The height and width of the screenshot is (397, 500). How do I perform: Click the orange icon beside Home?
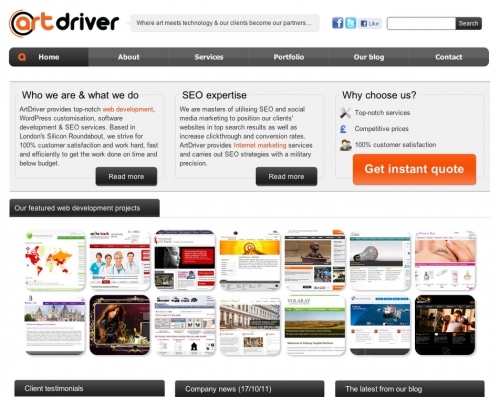[x=22, y=57]
